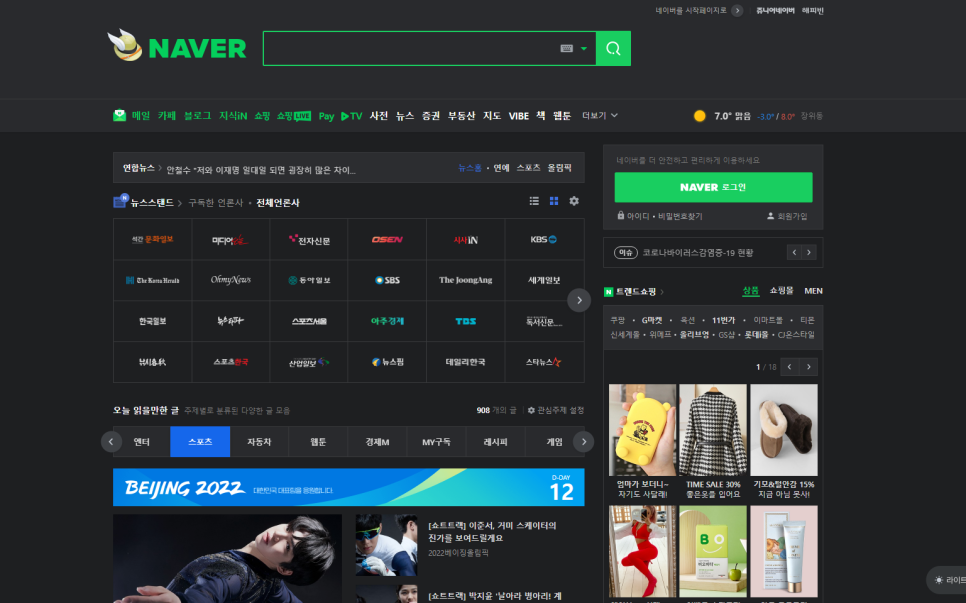This screenshot has width=966, height=603.
Task: Select the 스포츠 topic tab
Action: coord(200,442)
